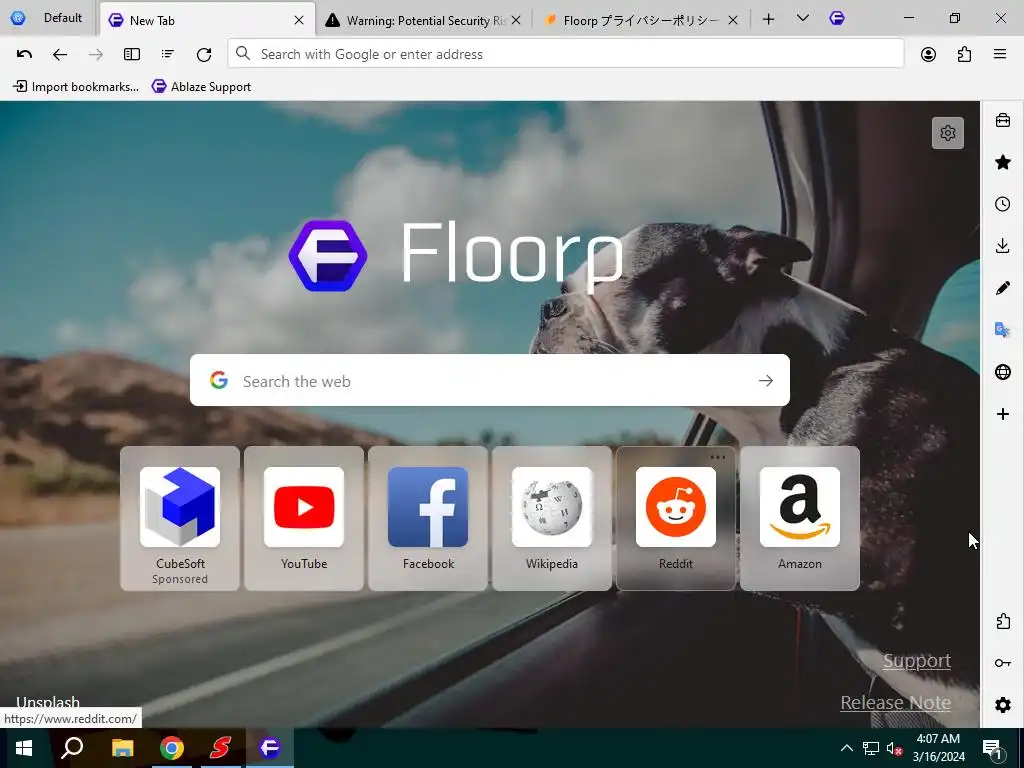Click Floorp icon right of tab bar

point(837,18)
